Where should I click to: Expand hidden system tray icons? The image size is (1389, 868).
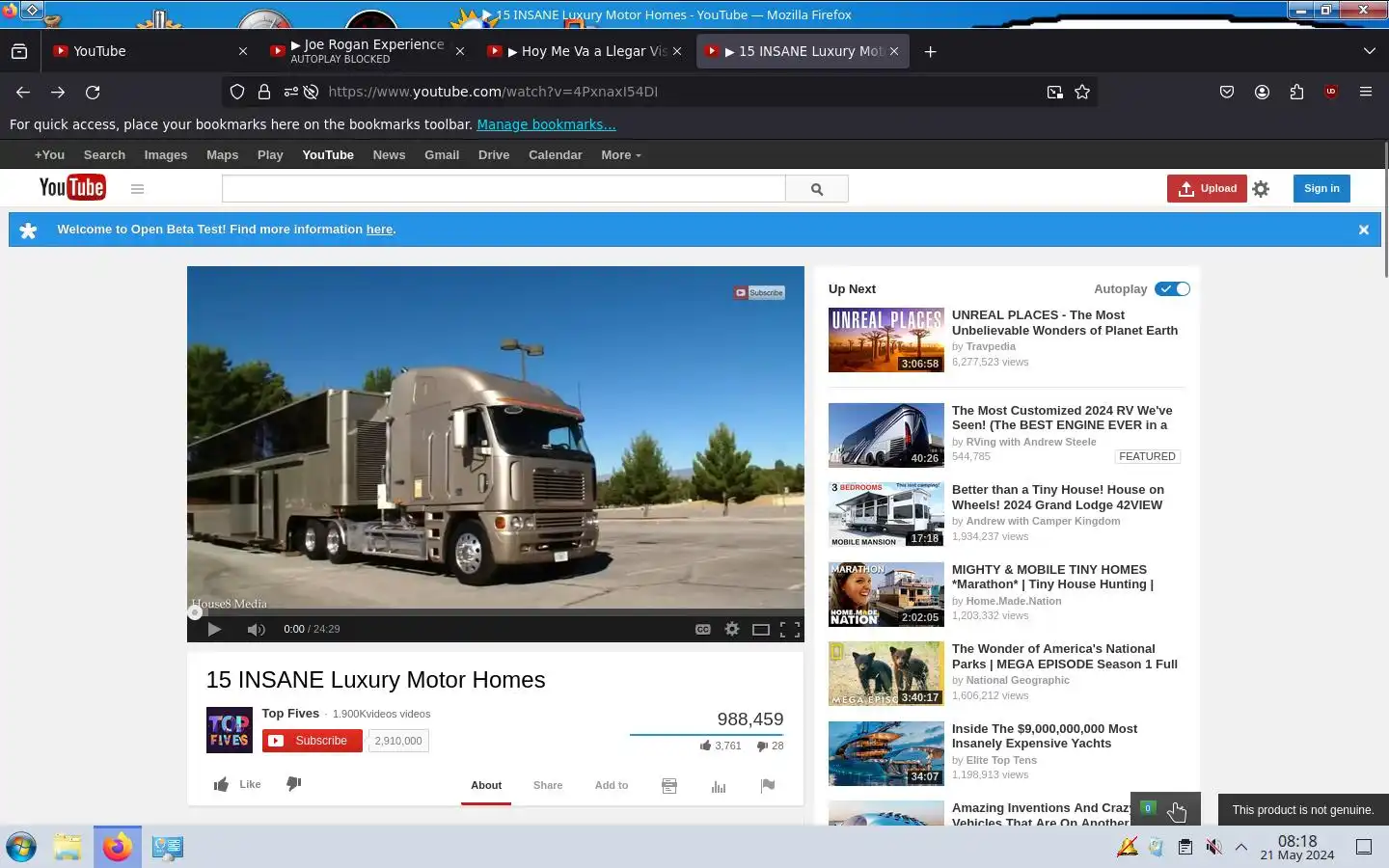[1241, 847]
